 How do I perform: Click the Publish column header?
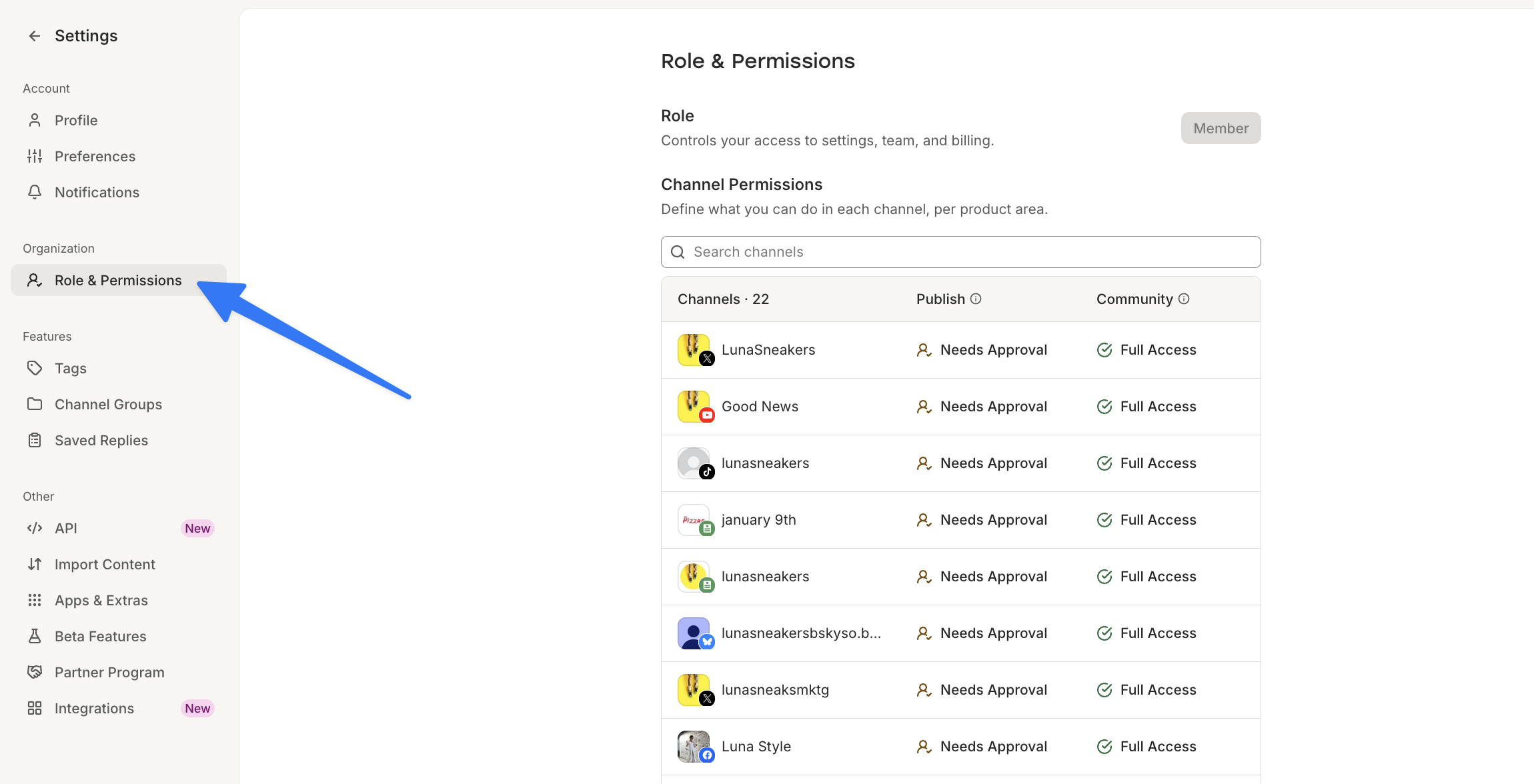point(940,299)
